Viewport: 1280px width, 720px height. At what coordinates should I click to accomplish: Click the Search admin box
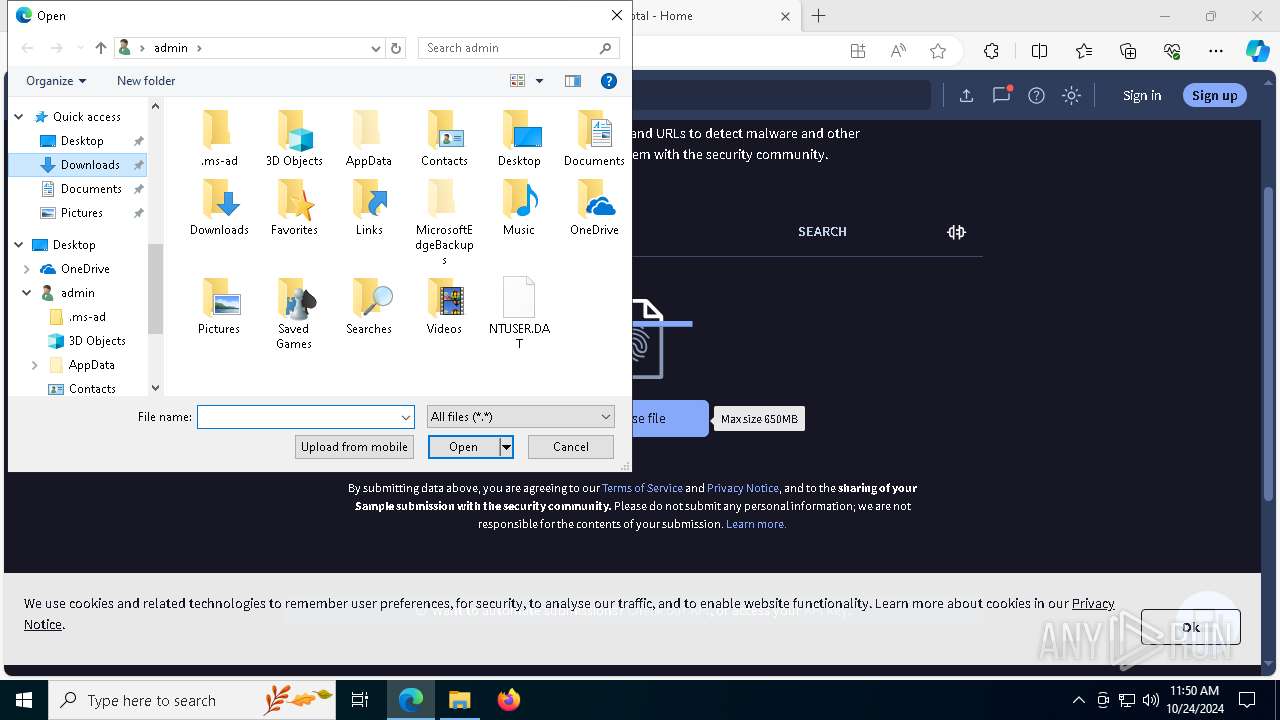[518, 48]
